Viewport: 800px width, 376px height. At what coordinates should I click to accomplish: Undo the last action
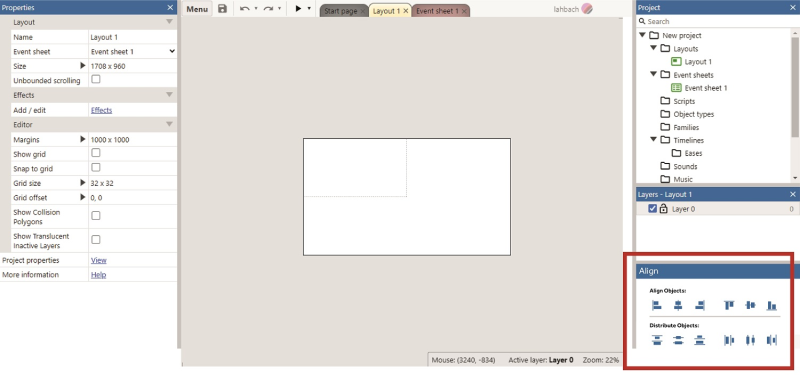(245, 9)
